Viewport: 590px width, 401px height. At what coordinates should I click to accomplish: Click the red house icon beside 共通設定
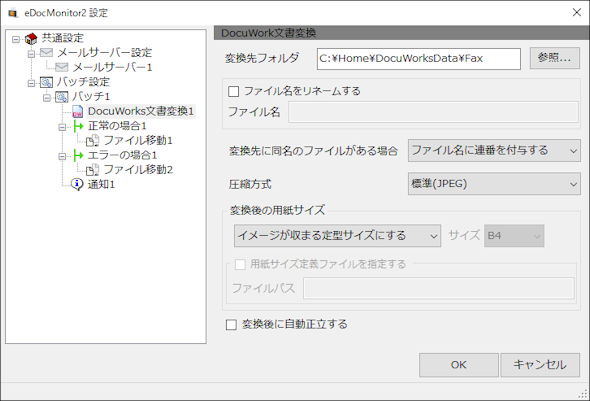coord(31,38)
